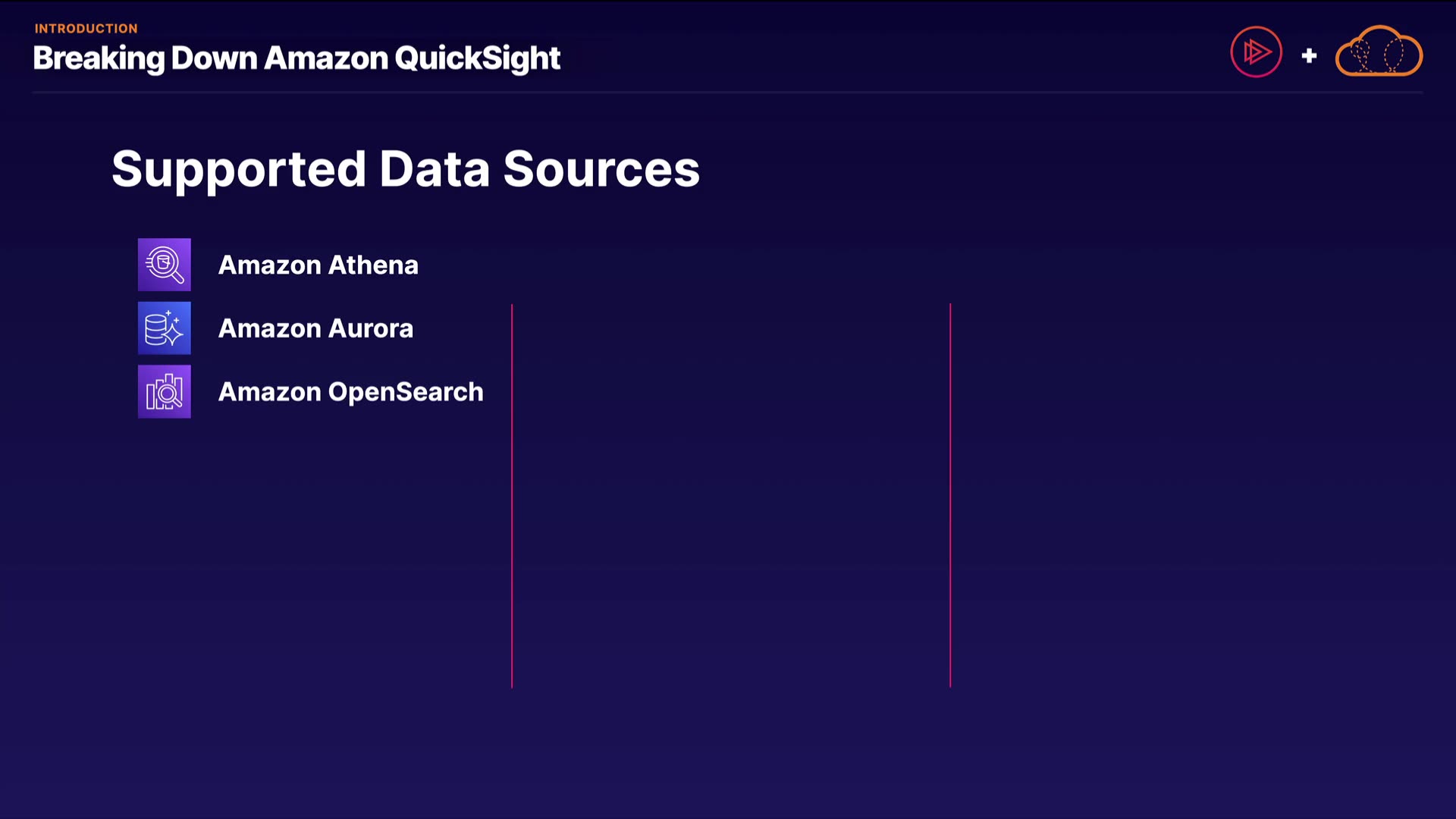The image size is (1456, 819).
Task: Click the word "Data" in the slide heading
Action: (435, 169)
